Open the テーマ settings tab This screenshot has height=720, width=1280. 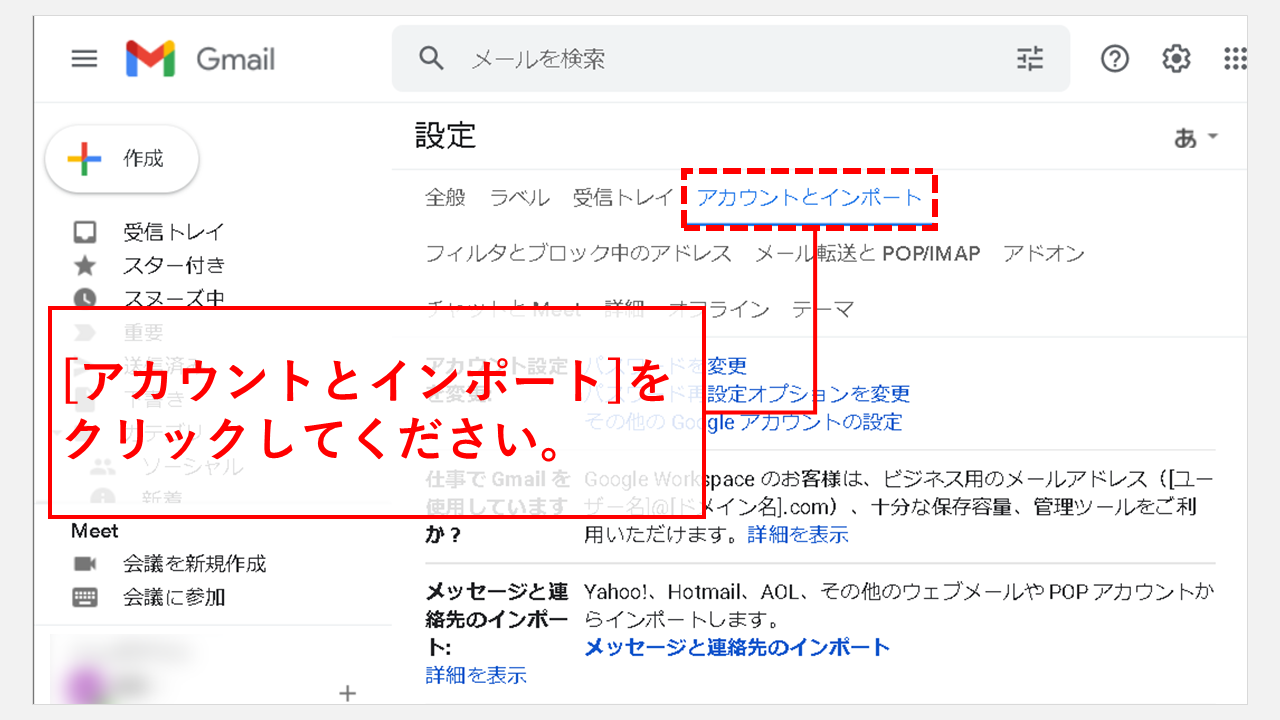pyautogui.click(x=823, y=310)
